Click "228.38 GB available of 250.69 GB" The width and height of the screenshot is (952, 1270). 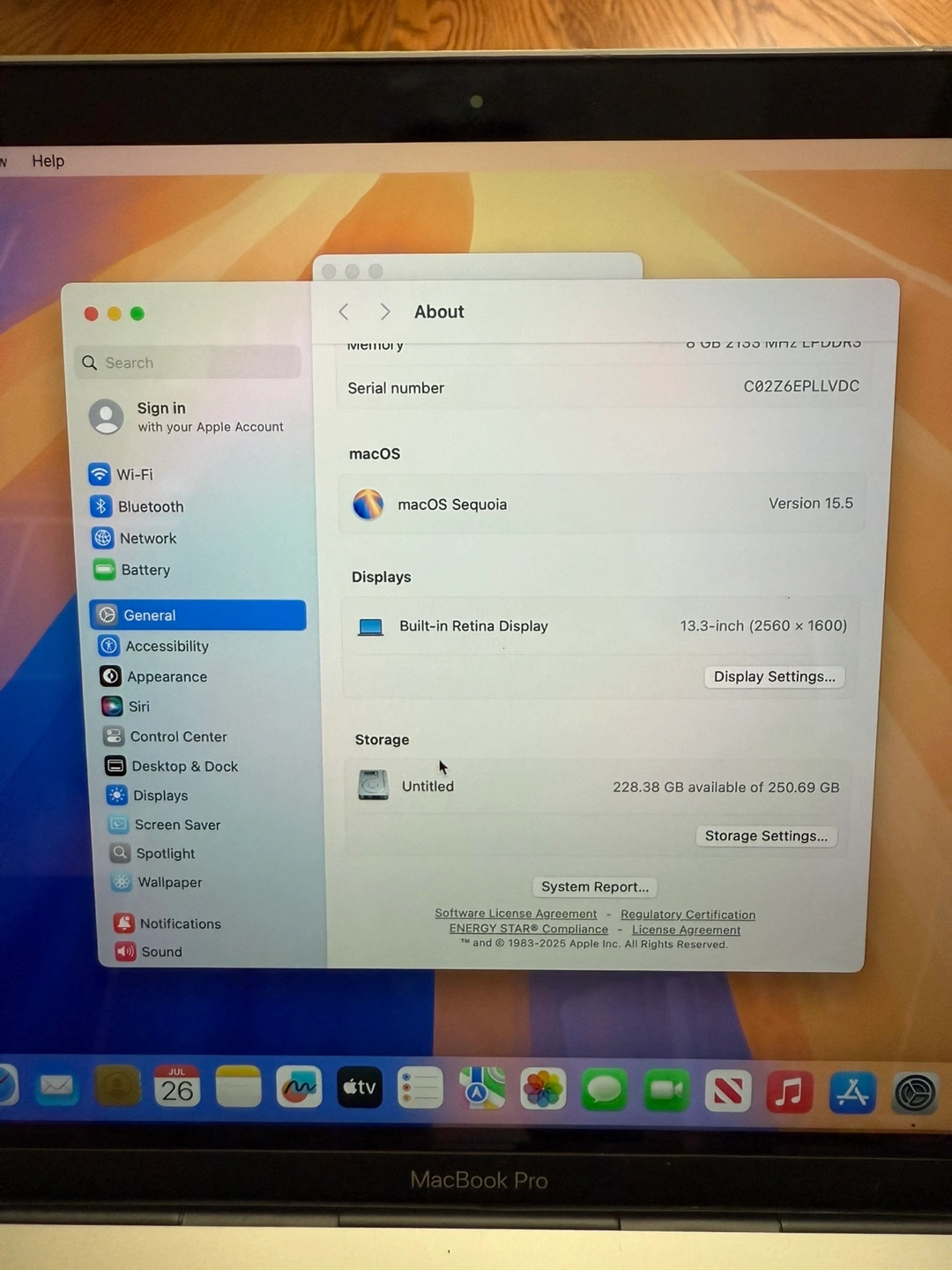pos(726,787)
